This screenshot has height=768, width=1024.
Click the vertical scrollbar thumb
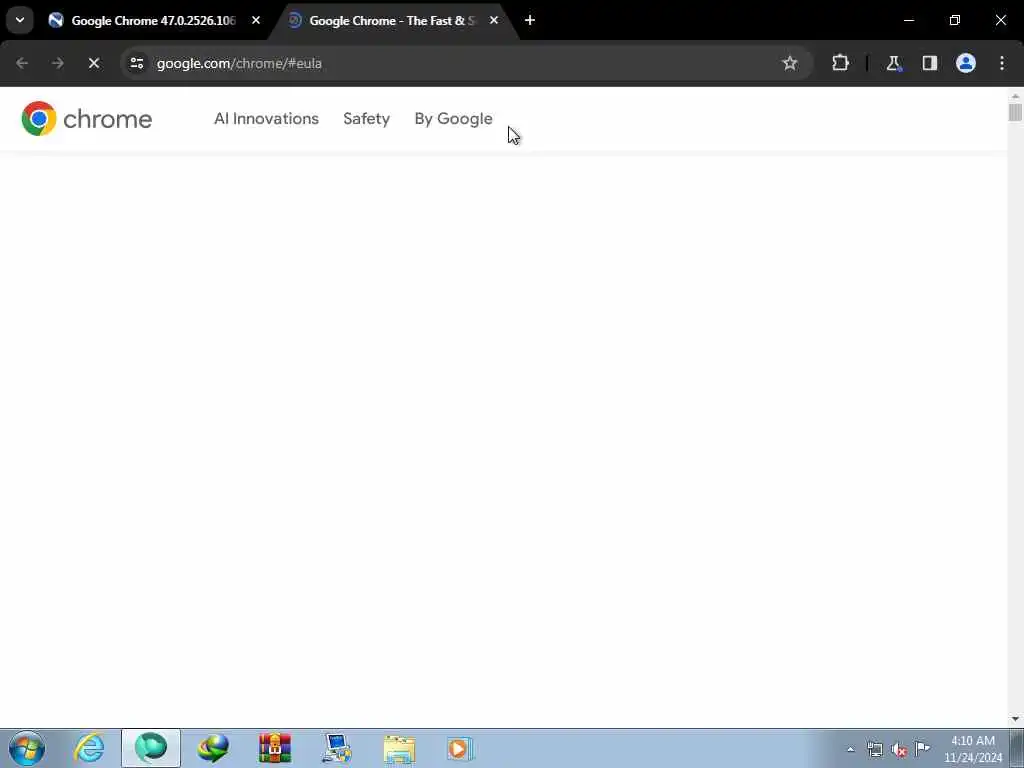(x=1015, y=112)
